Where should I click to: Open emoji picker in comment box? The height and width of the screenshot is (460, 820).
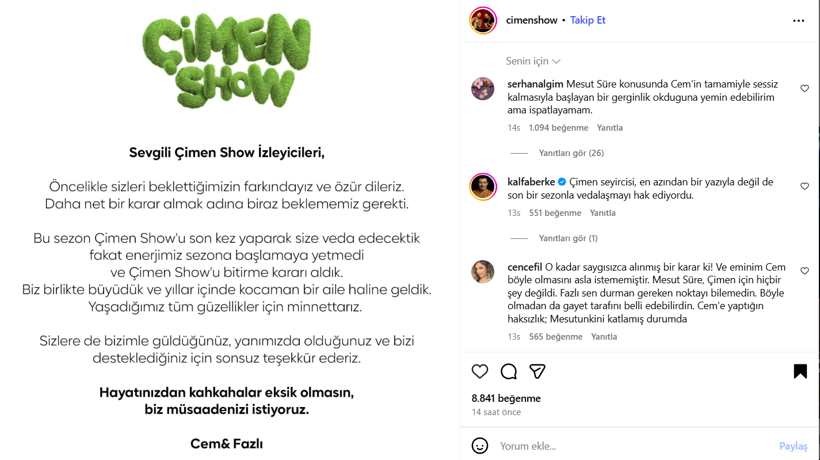480,446
